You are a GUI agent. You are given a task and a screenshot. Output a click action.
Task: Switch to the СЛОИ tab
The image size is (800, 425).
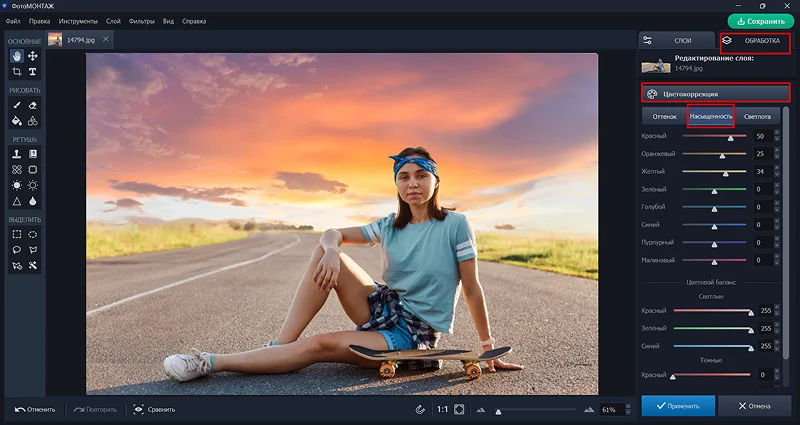click(x=676, y=40)
